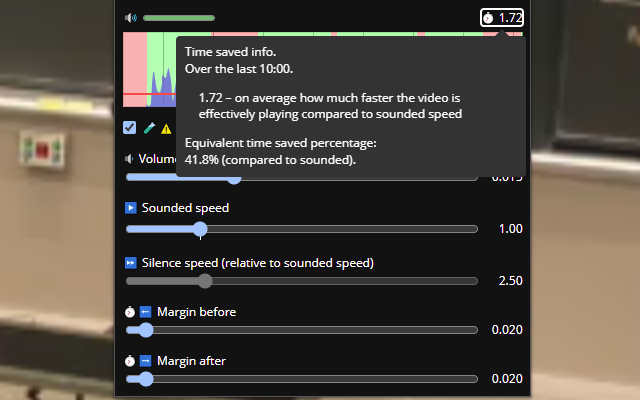
Task: Click the Margin after slider track
Action: (310, 379)
